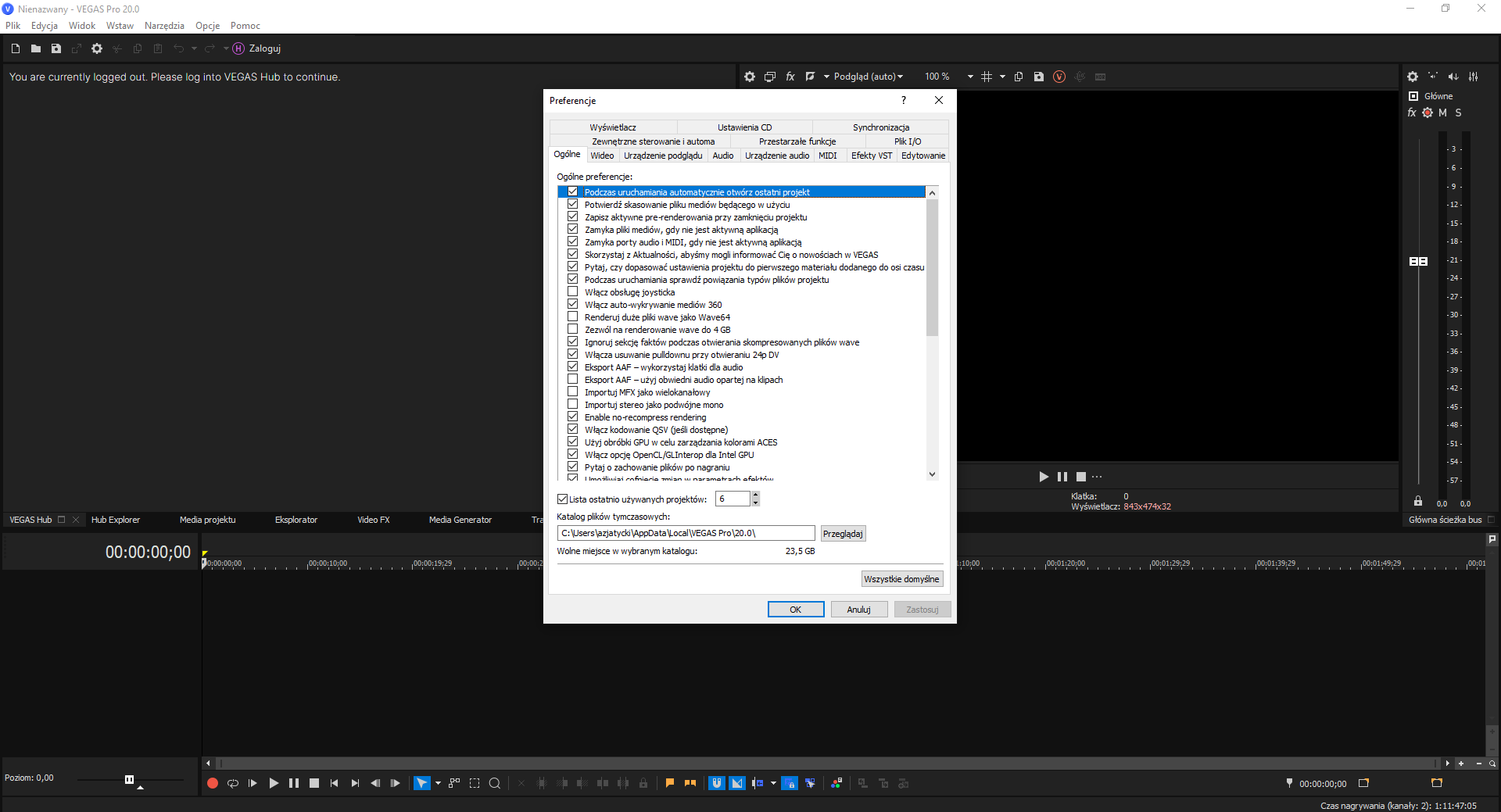Open mixing console icon in master bus
This screenshot has width=1501, height=812.
(1474, 77)
